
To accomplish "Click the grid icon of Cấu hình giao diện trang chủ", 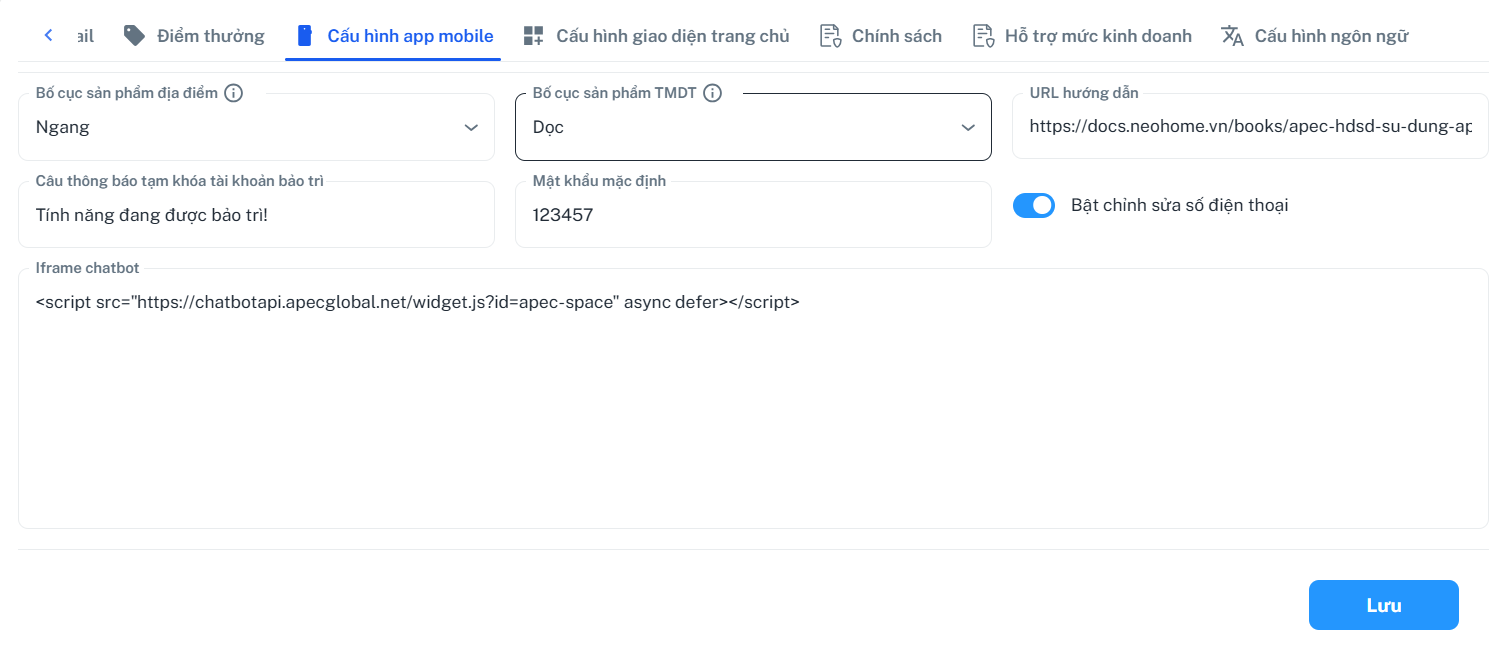I will [533, 36].
